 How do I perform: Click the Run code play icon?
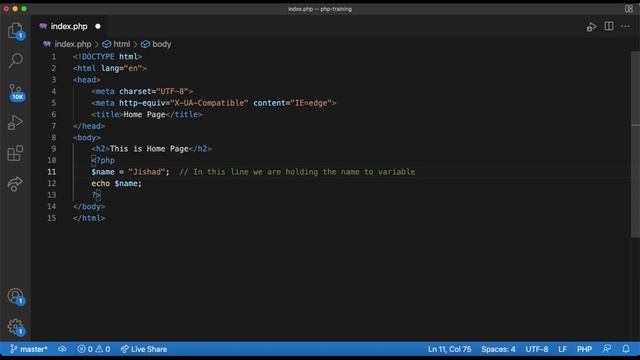click(x=591, y=27)
